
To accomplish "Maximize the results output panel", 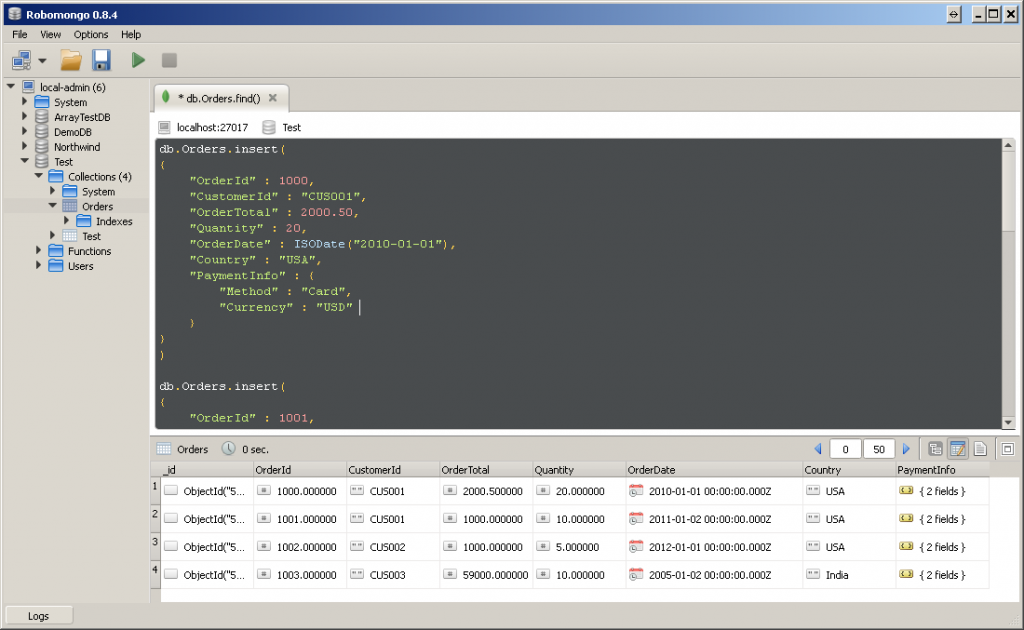I will 1007,449.
